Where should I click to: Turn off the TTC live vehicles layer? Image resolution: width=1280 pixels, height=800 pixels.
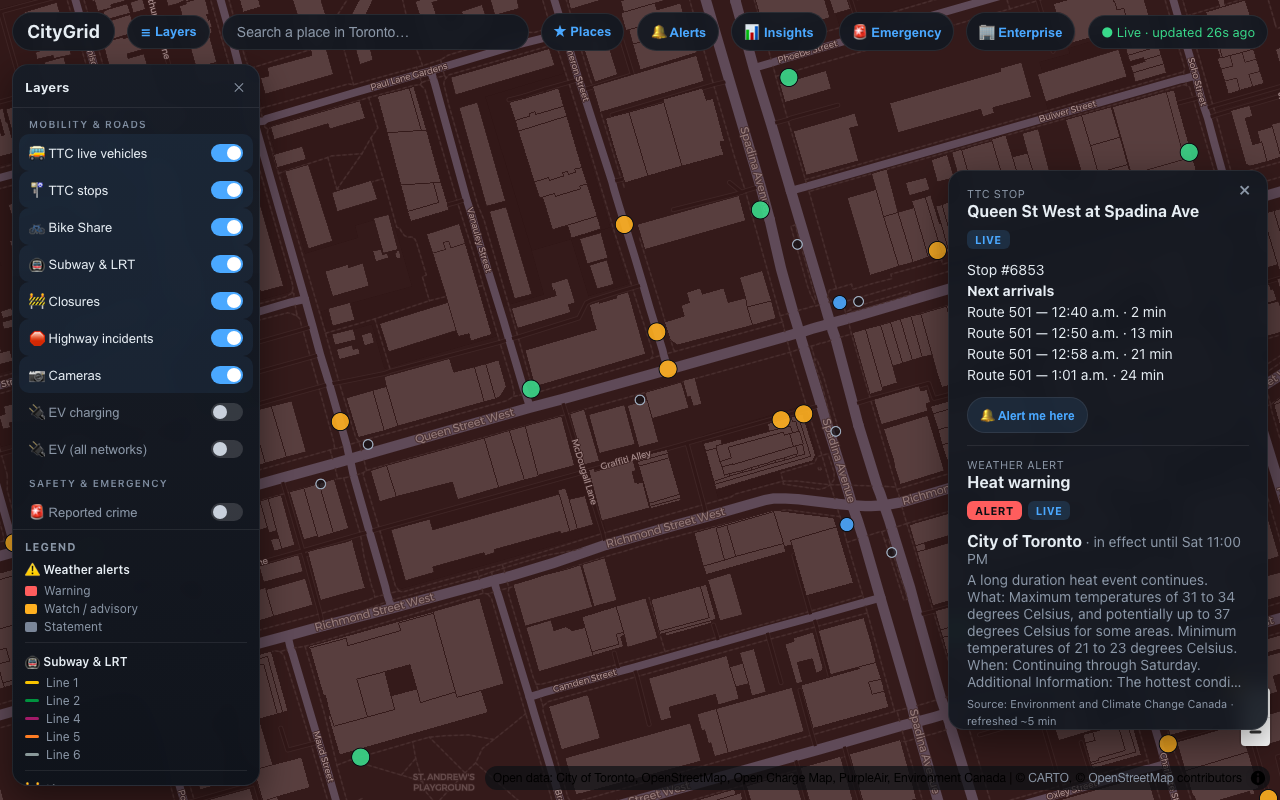[227, 153]
